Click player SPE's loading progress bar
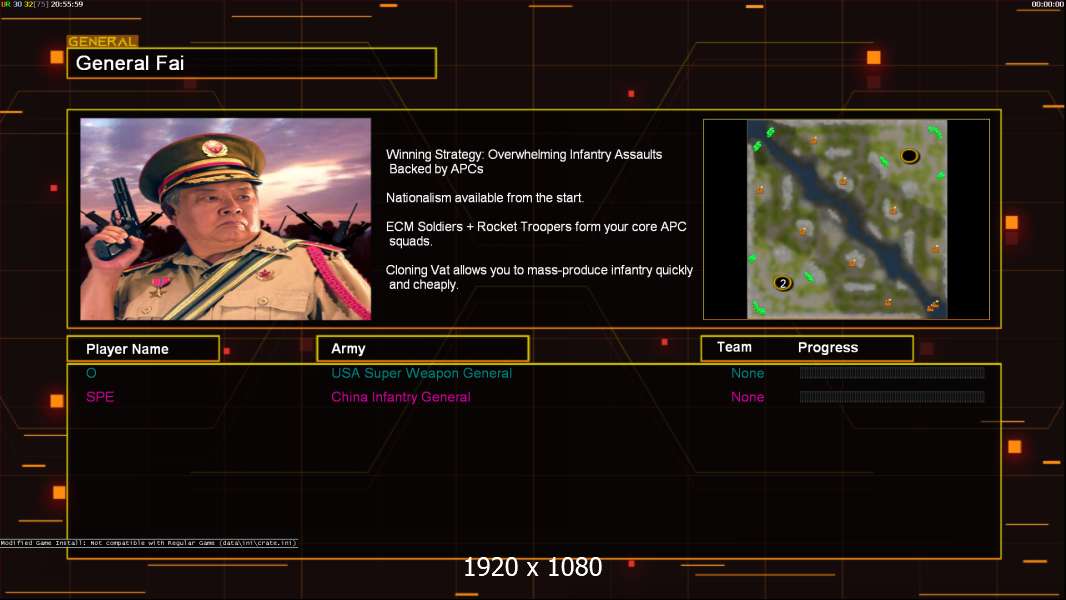Image resolution: width=1066 pixels, height=600 pixels. point(892,397)
